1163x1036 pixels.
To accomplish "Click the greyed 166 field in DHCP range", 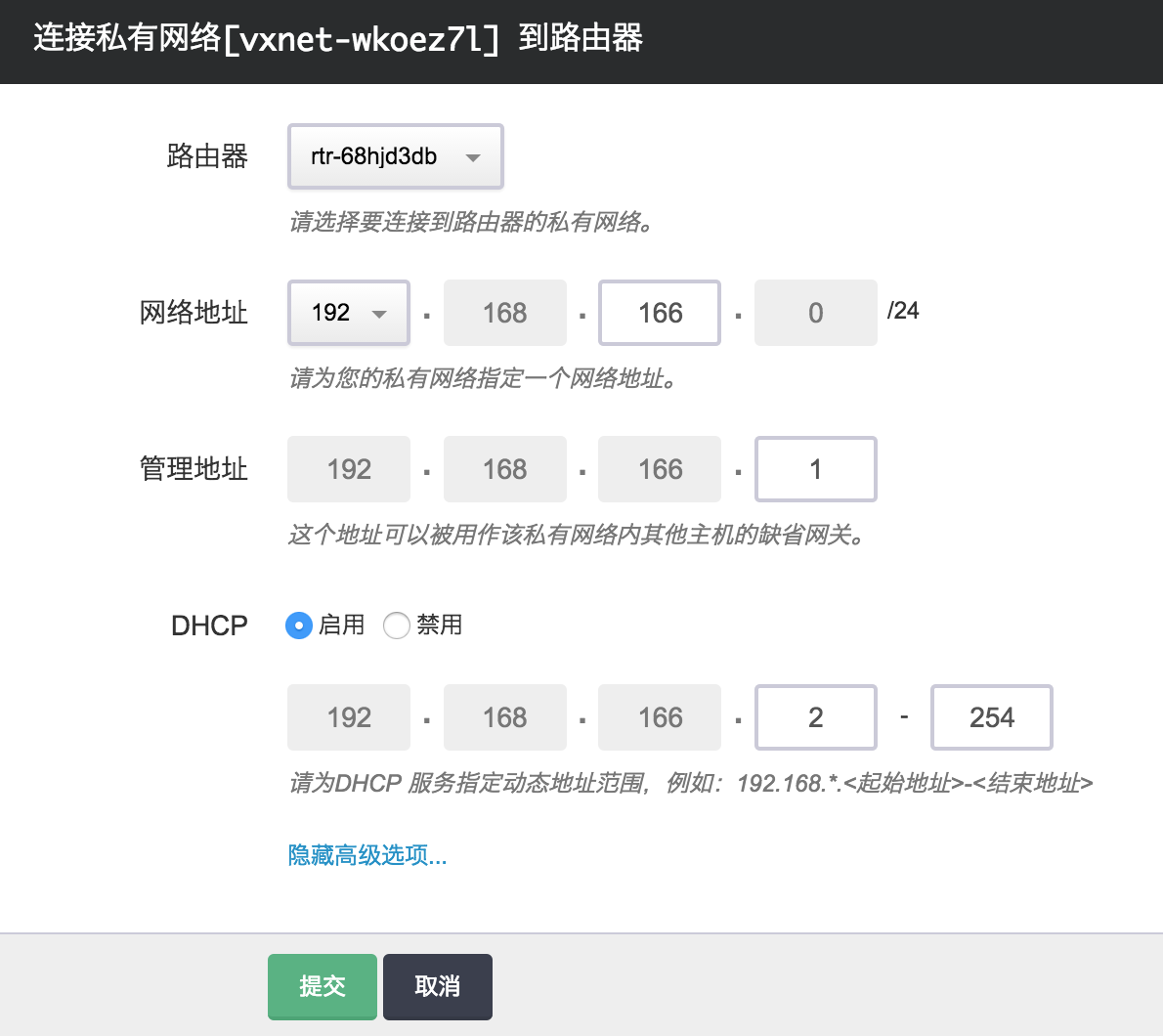I will [x=660, y=717].
